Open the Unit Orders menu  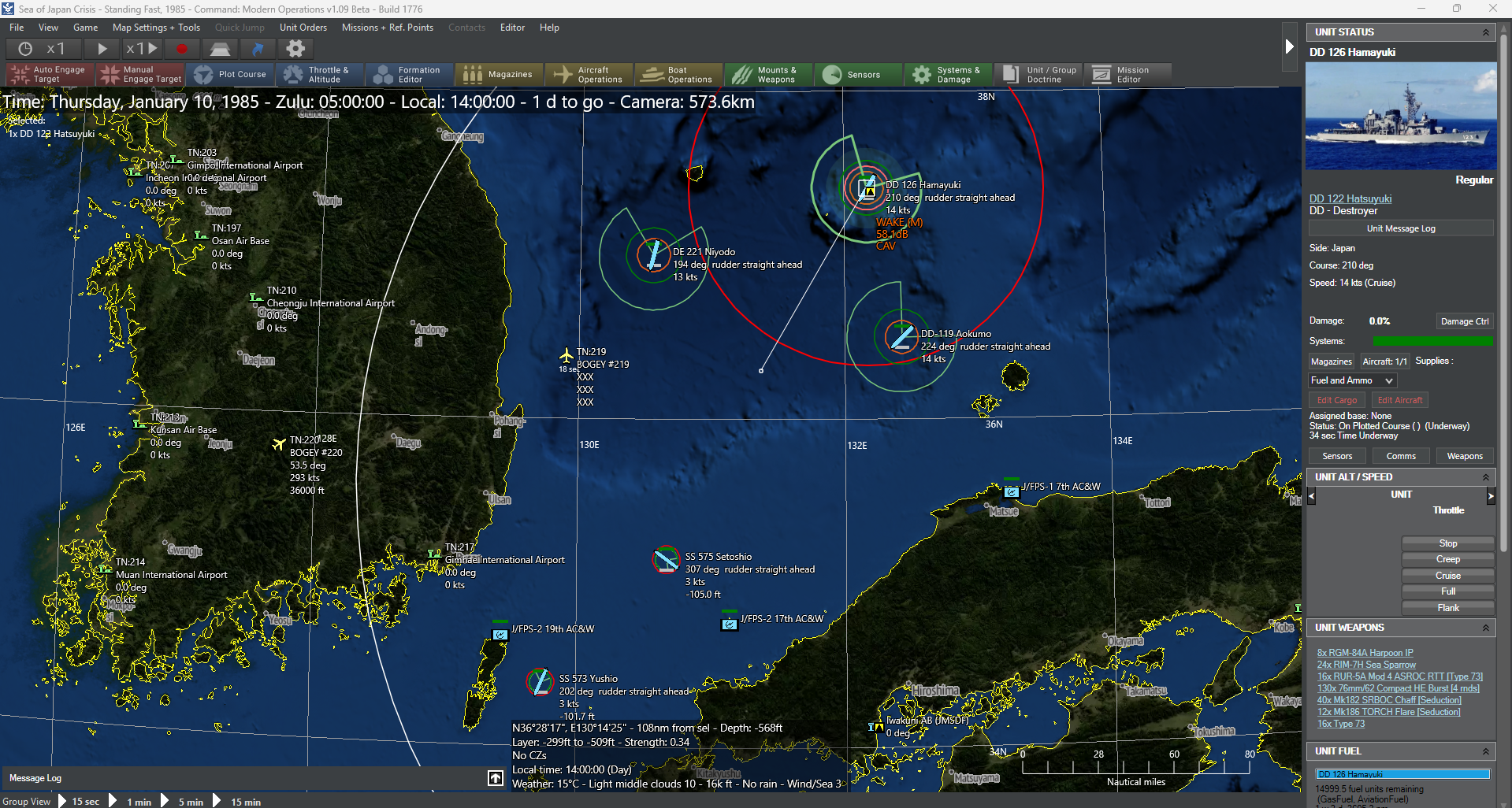pos(303,28)
